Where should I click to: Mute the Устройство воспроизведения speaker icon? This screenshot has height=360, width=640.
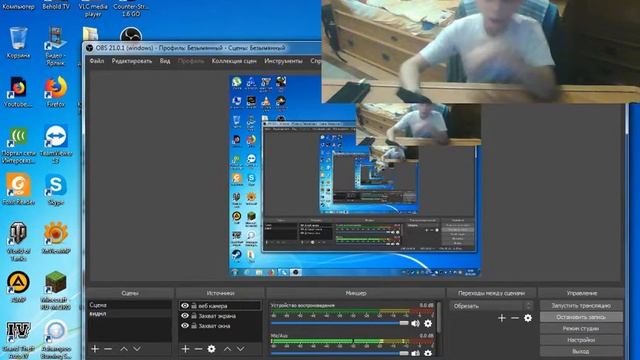pyautogui.click(x=416, y=323)
